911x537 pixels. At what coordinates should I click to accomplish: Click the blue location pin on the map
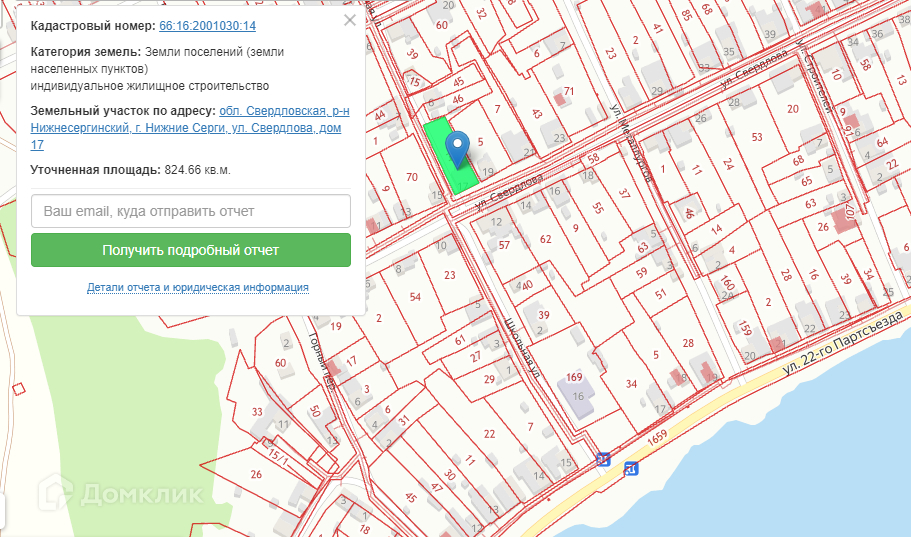457,149
